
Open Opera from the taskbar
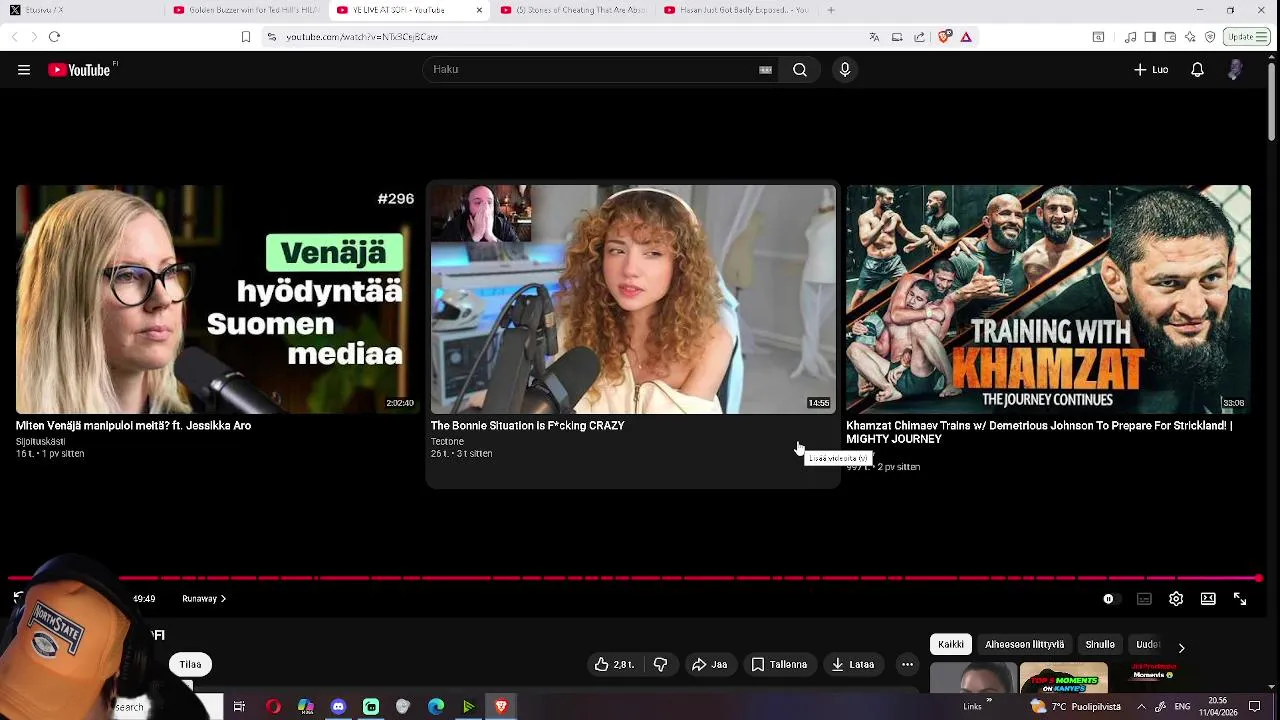click(x=273, y=707)
